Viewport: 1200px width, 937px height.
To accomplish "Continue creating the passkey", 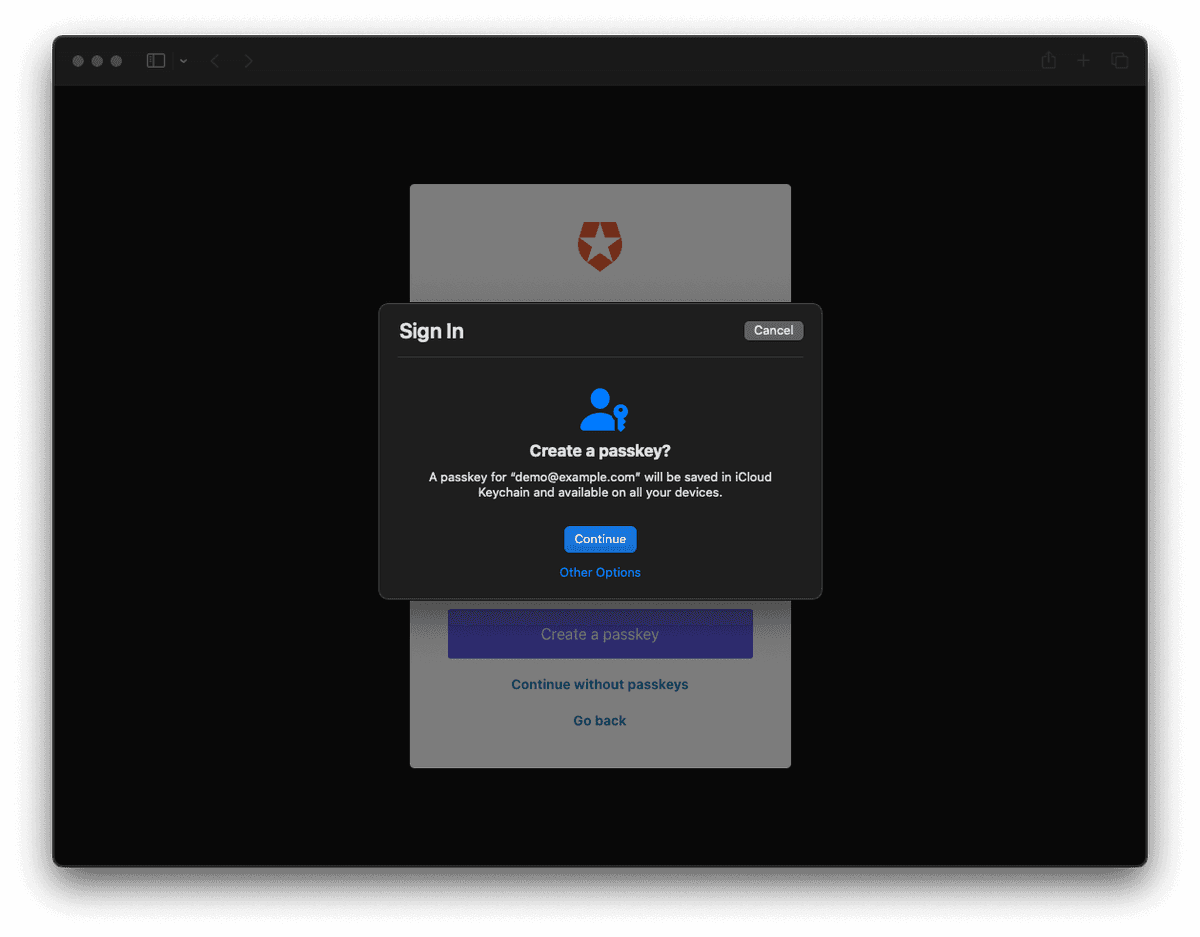I will click(600, 539).
